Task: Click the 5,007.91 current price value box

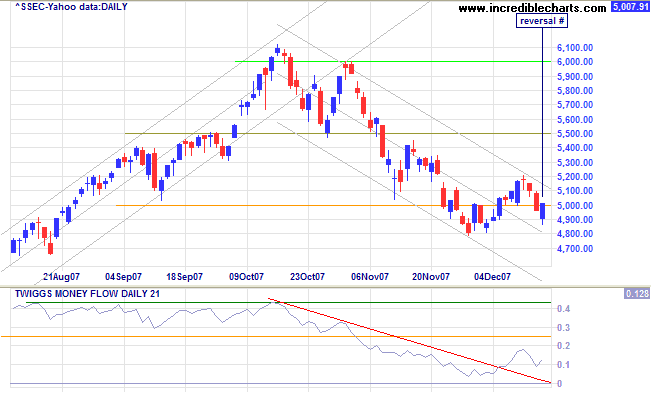Action: click(630, 7)
